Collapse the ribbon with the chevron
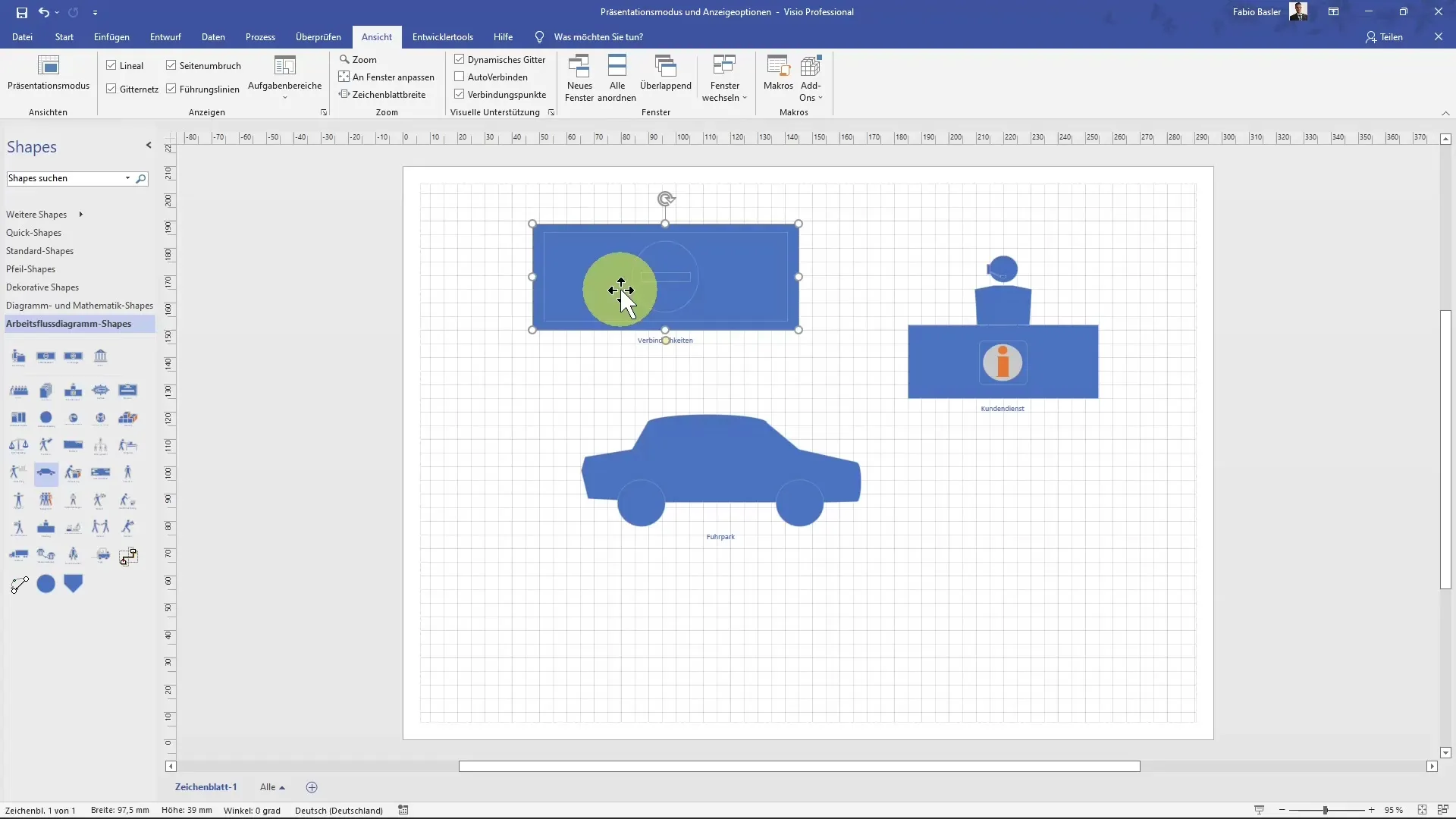1456x819 pixels. click(x=1445, y=113)
